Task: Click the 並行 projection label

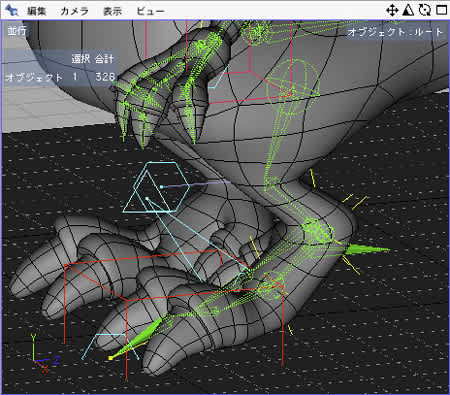Action: [17, 31]
